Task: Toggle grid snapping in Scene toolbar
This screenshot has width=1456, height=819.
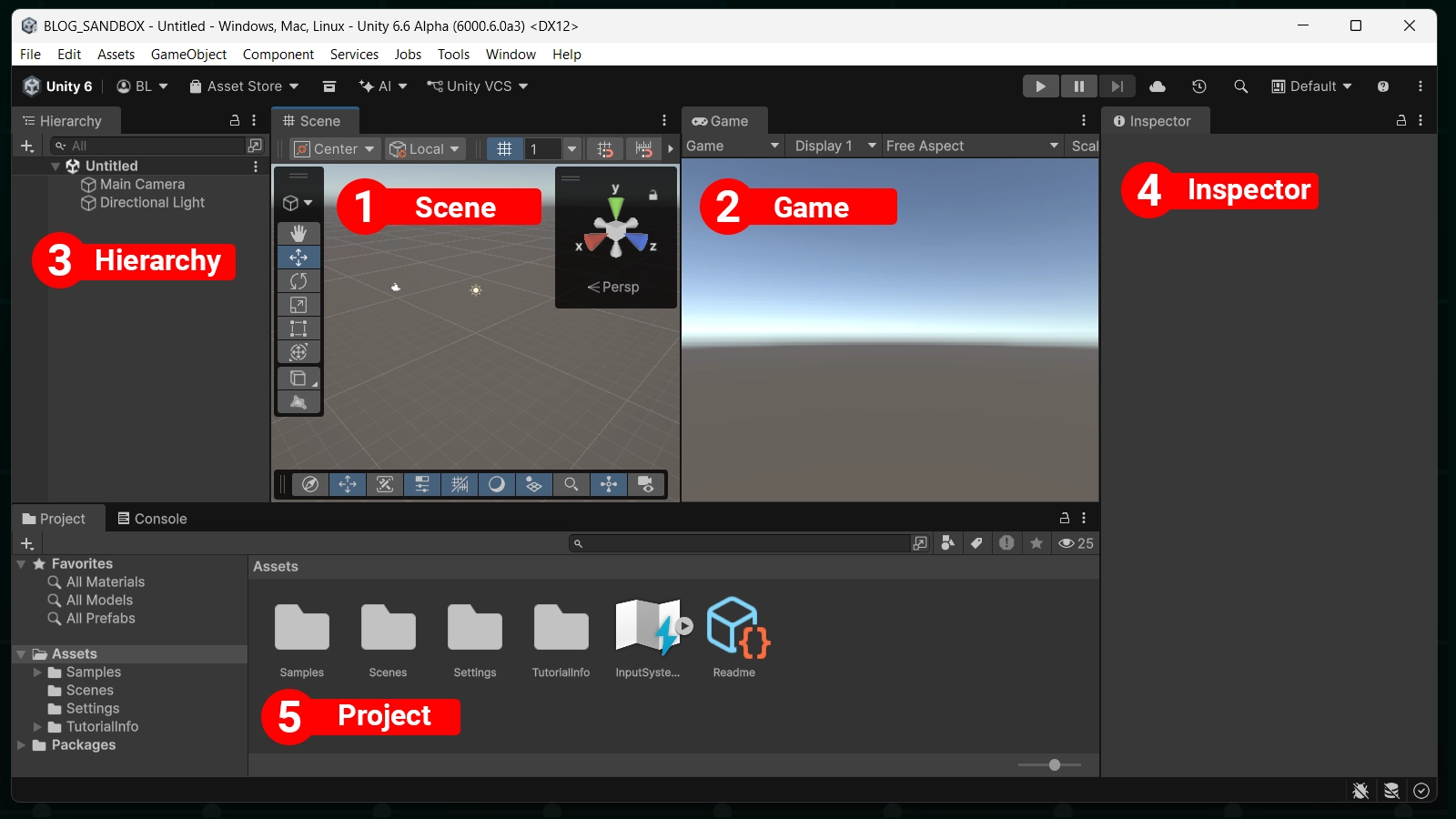Action: point(605,148)
